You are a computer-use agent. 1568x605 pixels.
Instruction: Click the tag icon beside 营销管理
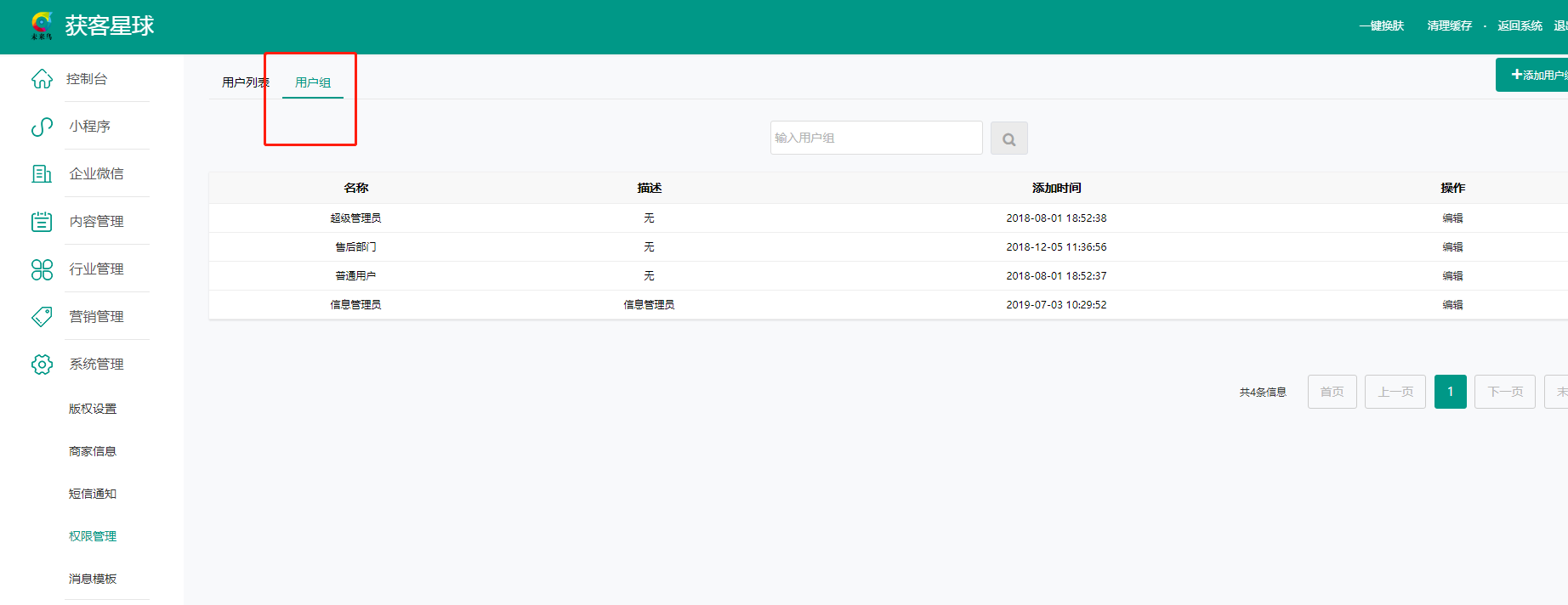click(x=42, y=317)
